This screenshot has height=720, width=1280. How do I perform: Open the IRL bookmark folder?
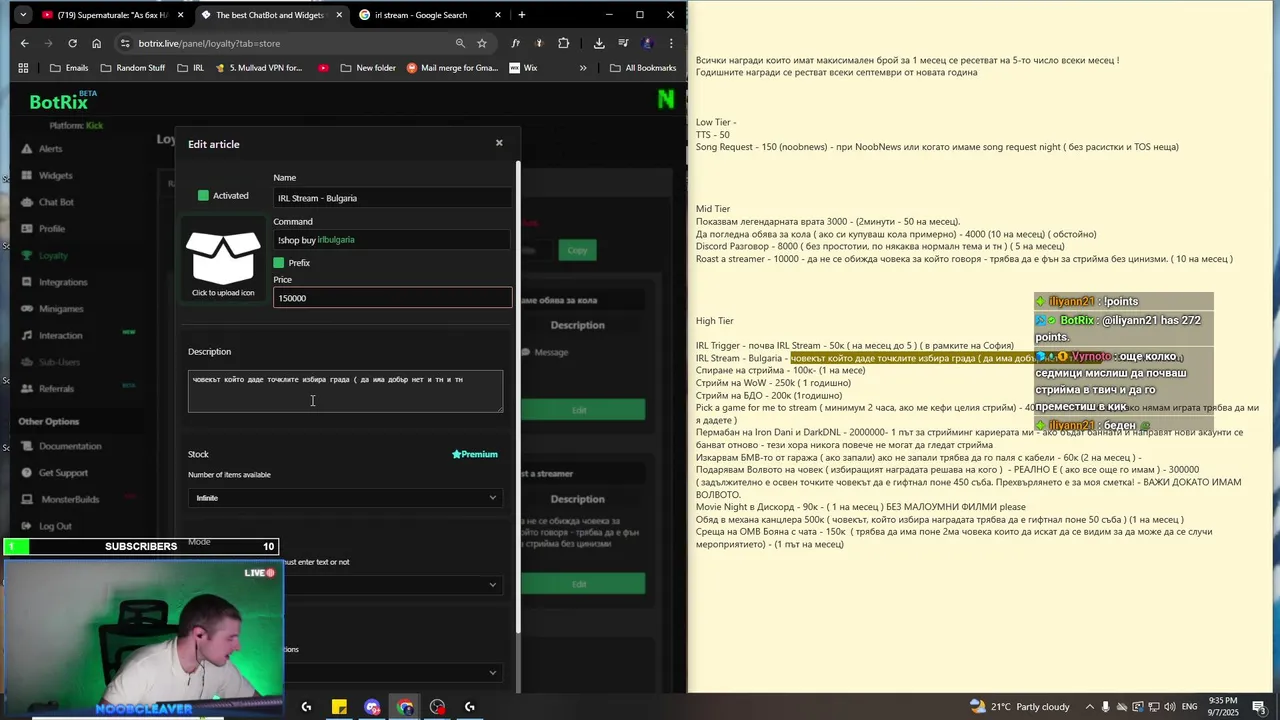tap(191, 68)
